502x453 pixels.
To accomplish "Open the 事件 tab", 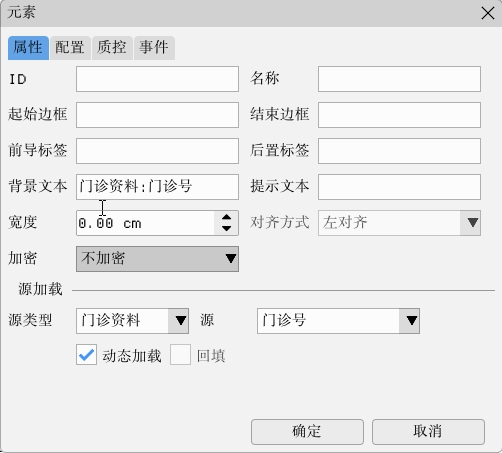I will pos(154,48).
